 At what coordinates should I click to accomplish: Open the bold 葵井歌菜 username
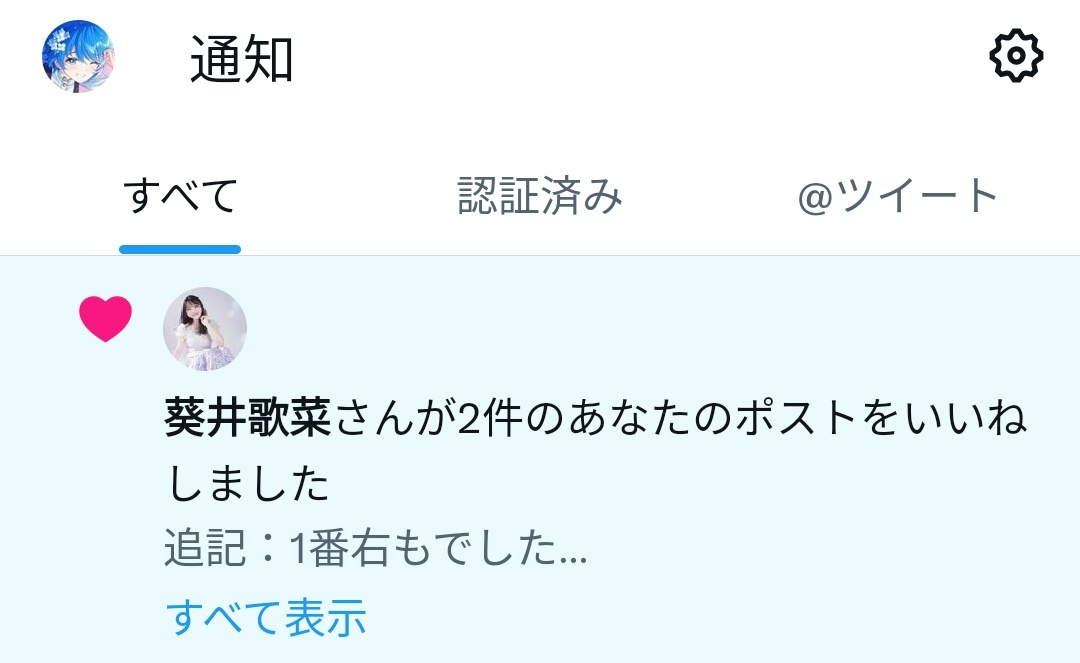point(248,418)
